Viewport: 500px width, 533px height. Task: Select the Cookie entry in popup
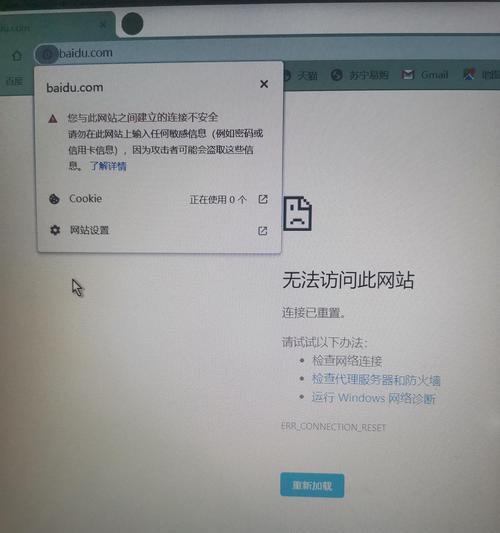point(159,199)
